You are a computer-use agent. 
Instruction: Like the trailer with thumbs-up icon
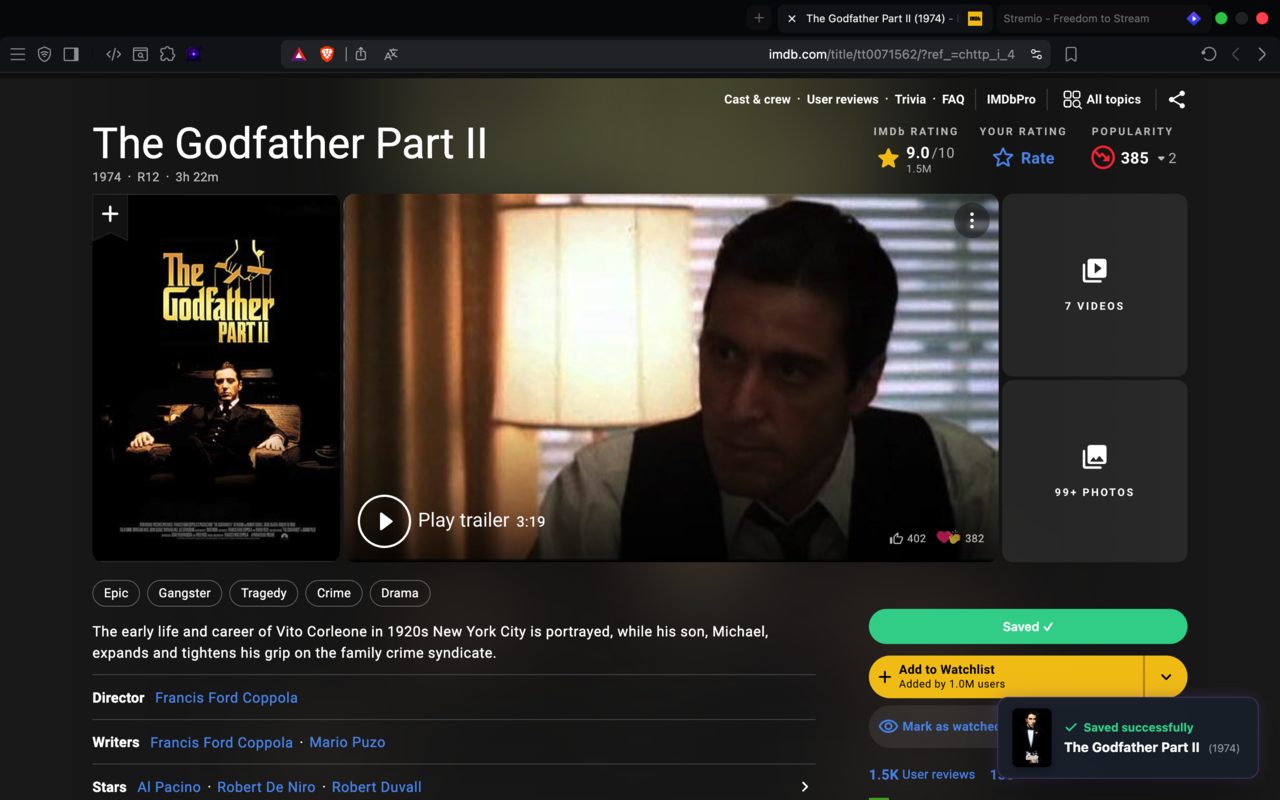click(x=896, y=538)
